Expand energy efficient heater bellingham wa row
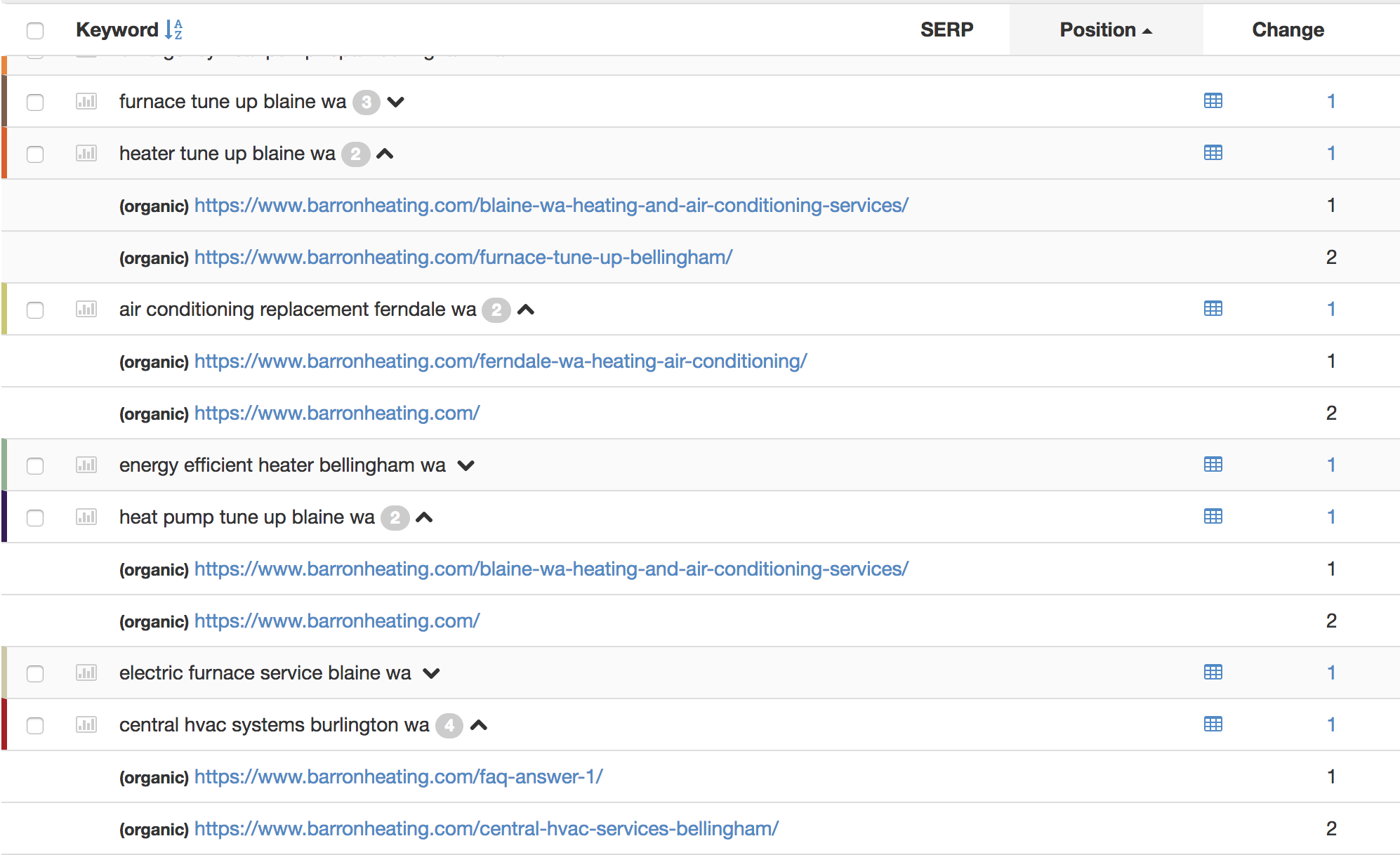Viewport: 1400px width, 855px height. [465, 465]
